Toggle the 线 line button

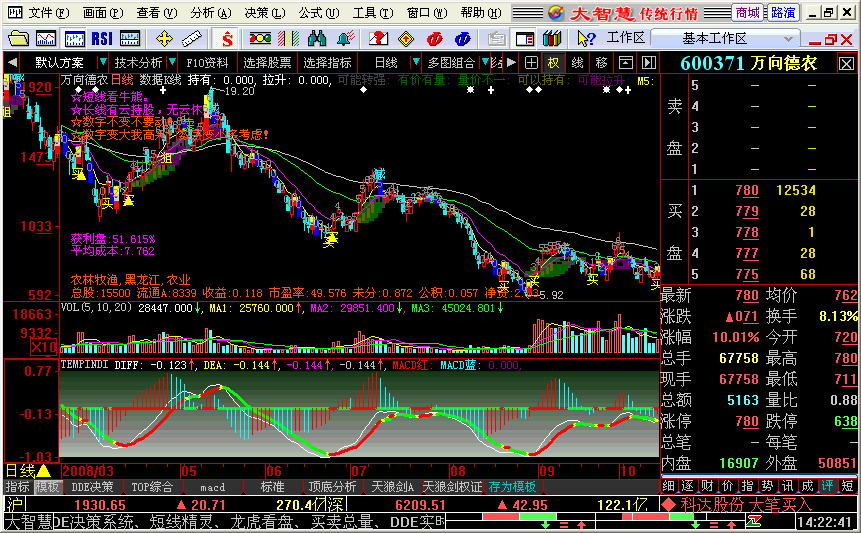coord(577,63)
